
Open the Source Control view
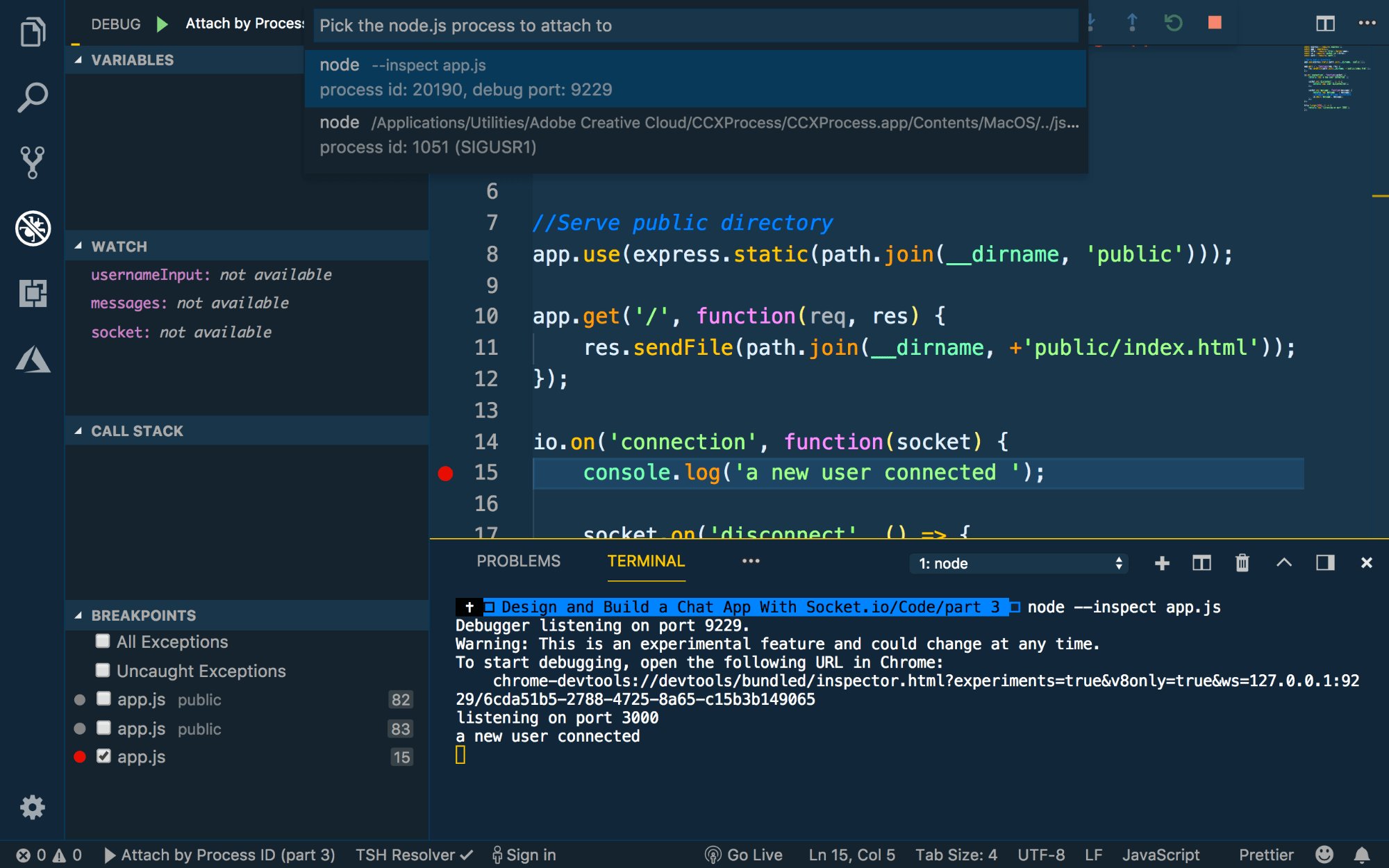pyautogui.click(x=33, y=162)
